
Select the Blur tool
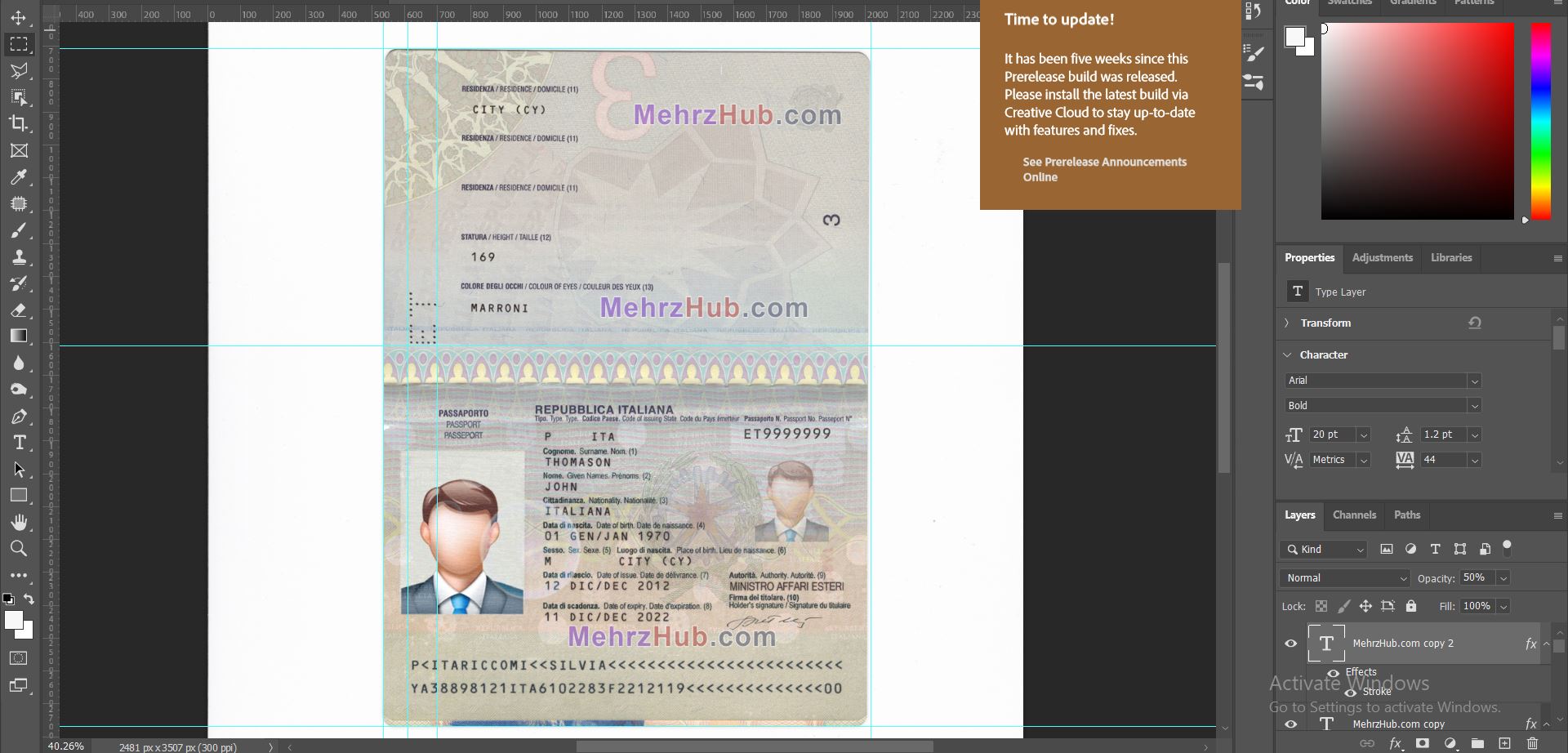[x=19, y=363]
